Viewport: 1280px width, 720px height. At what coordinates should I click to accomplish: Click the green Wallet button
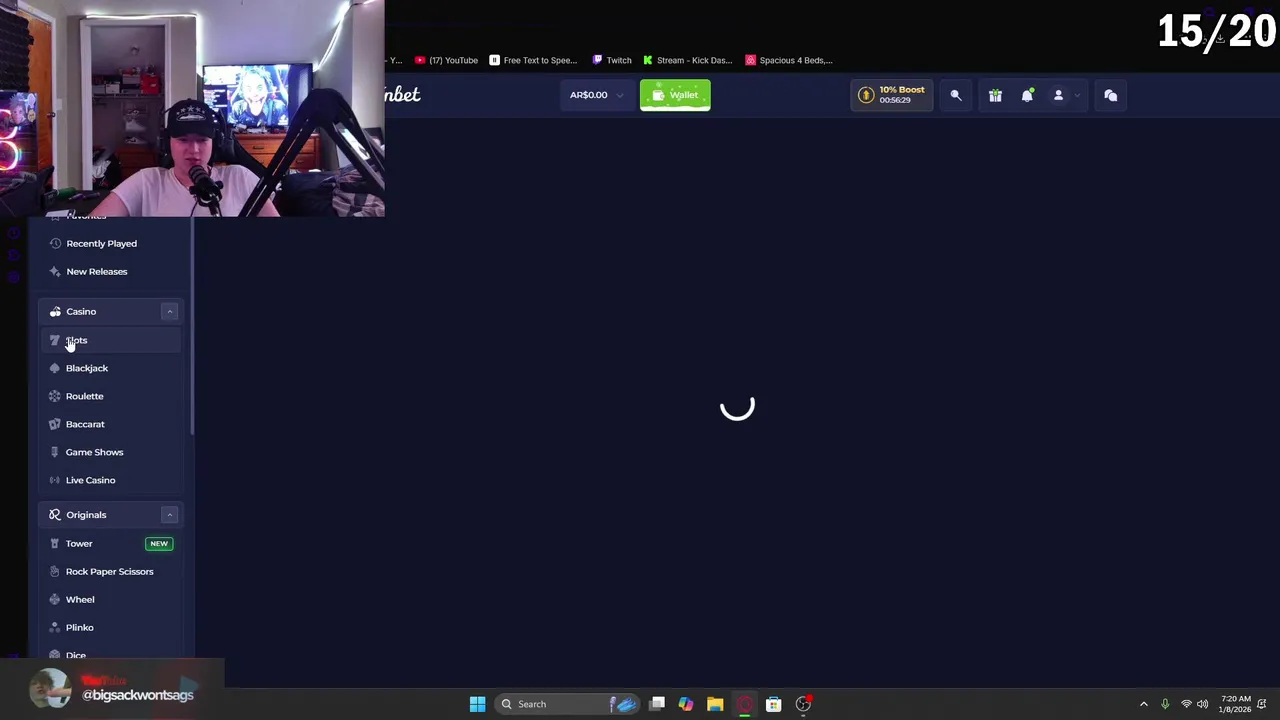coord(675,95)
